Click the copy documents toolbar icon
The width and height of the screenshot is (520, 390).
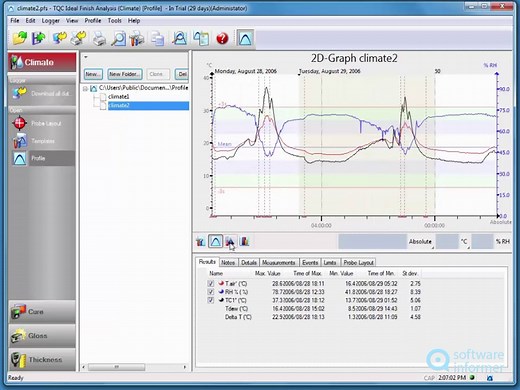tap(157, 38)
